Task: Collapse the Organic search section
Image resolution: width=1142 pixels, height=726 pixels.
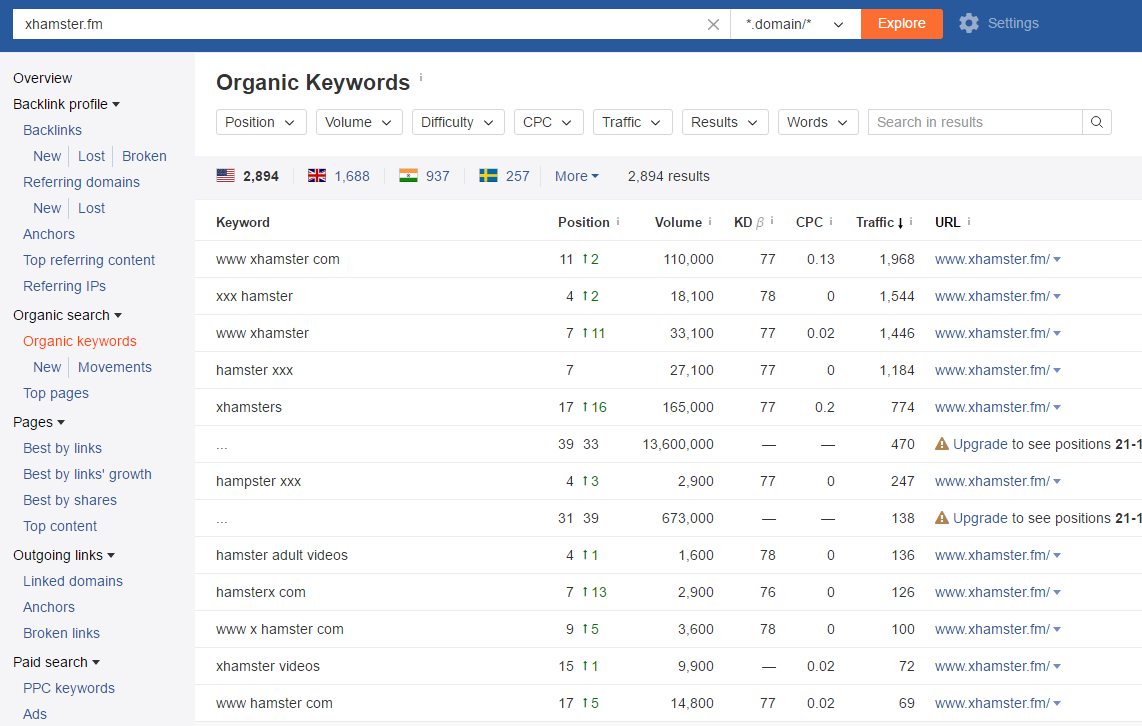Action: pyautogui.click(x=67, y=315)
